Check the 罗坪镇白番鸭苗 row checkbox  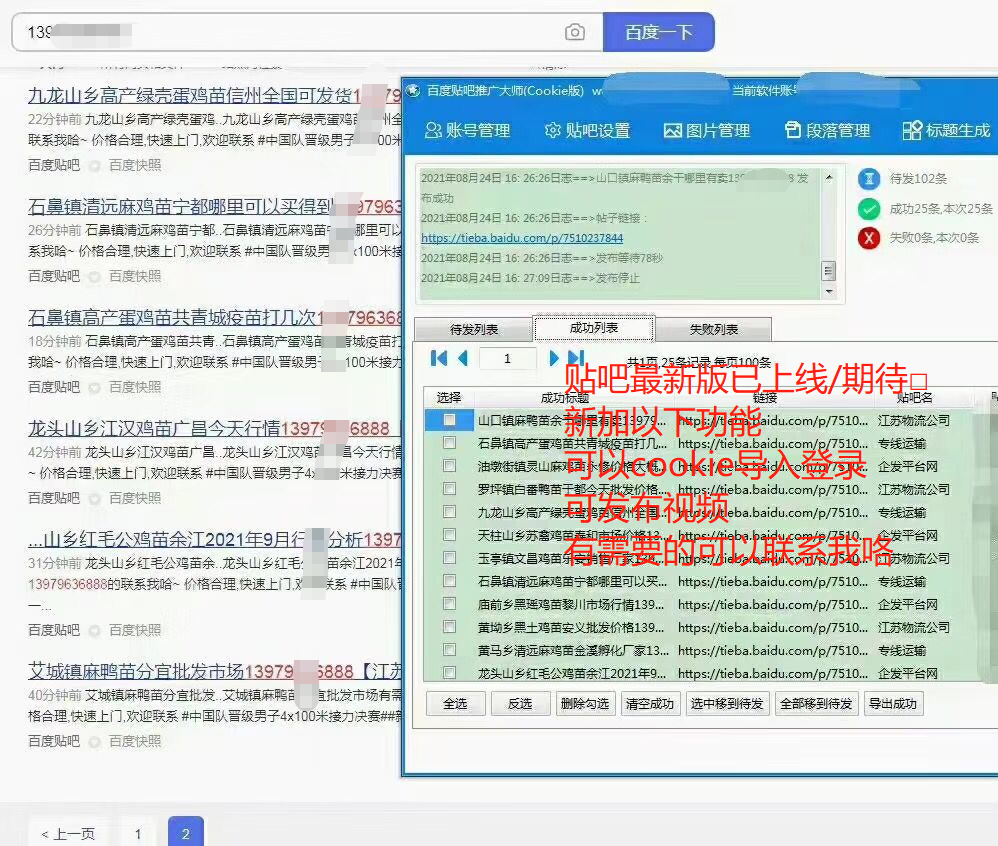(x=449, y=489)
